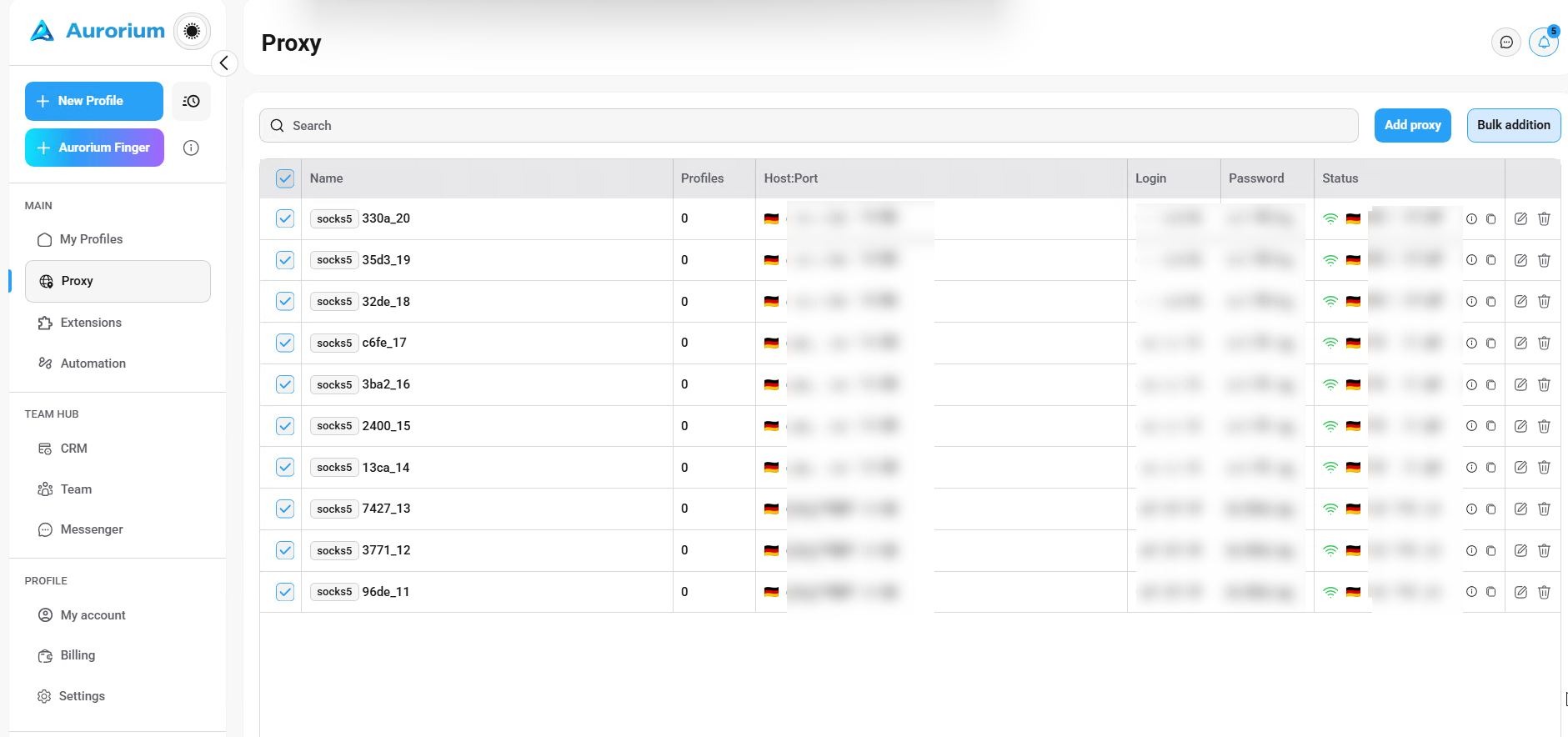Uncheck the c6fe_17 proxy row checkbox
Screen dimensions: 1568x737
pyautogui.click(x=285, y=343)
